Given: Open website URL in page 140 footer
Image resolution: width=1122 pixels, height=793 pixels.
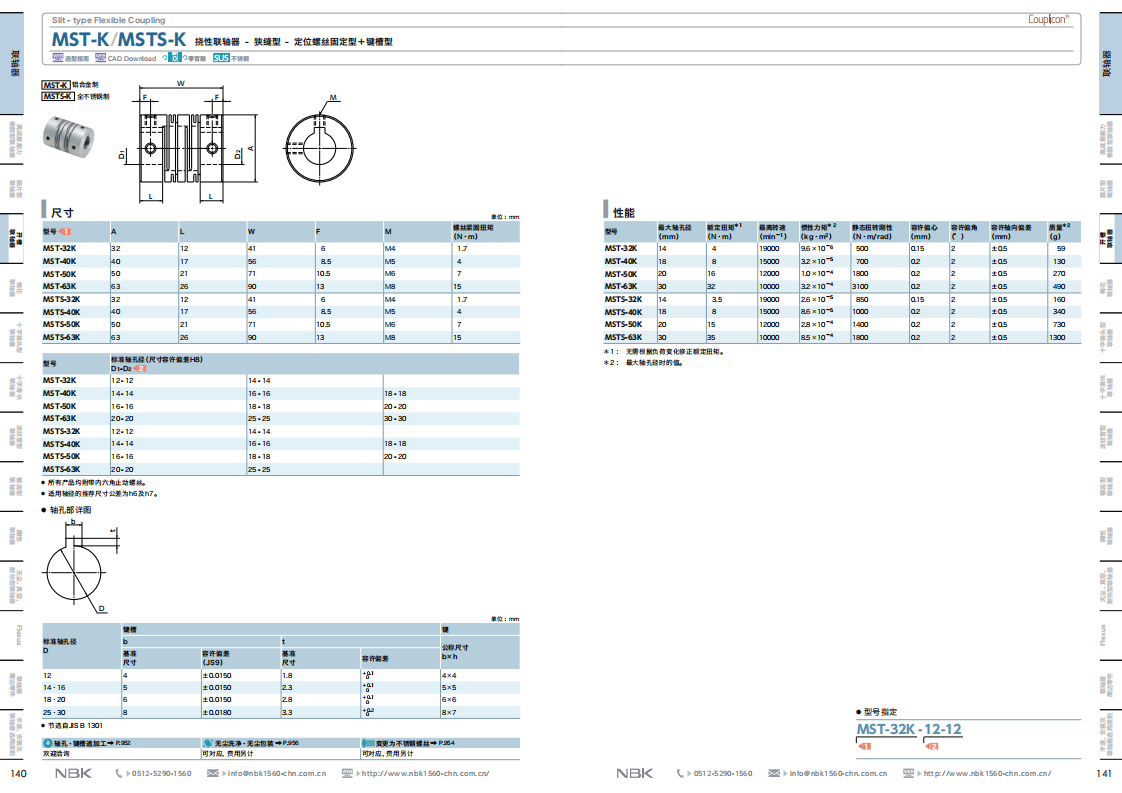Looking at the screenshot, I should pyautogui.click(x=425, y=774).
